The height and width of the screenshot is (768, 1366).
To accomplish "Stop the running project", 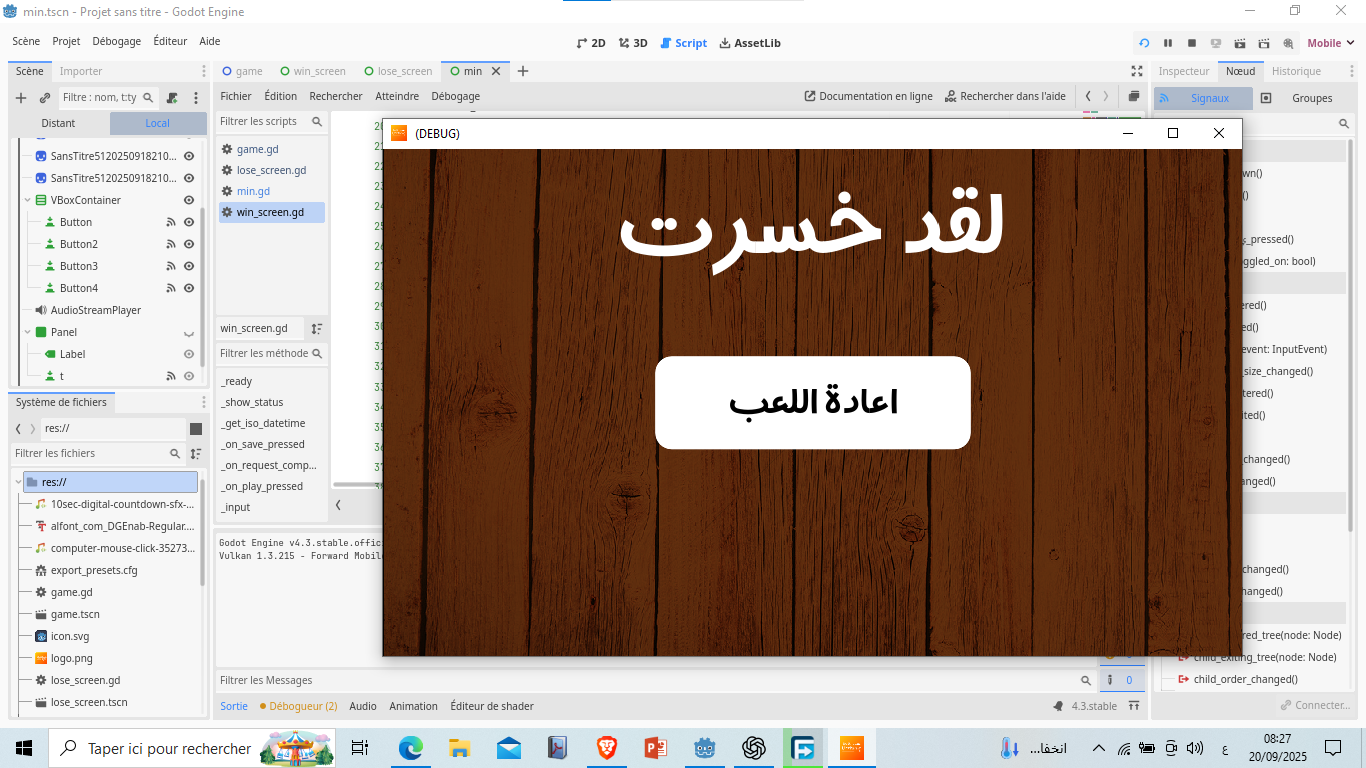I will tap(1192, 43).
